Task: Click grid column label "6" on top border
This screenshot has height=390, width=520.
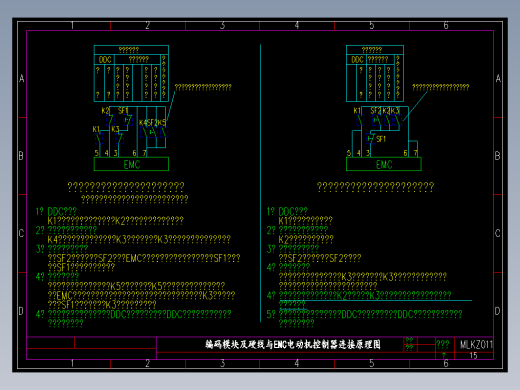Action: click(x=446, y=25)
